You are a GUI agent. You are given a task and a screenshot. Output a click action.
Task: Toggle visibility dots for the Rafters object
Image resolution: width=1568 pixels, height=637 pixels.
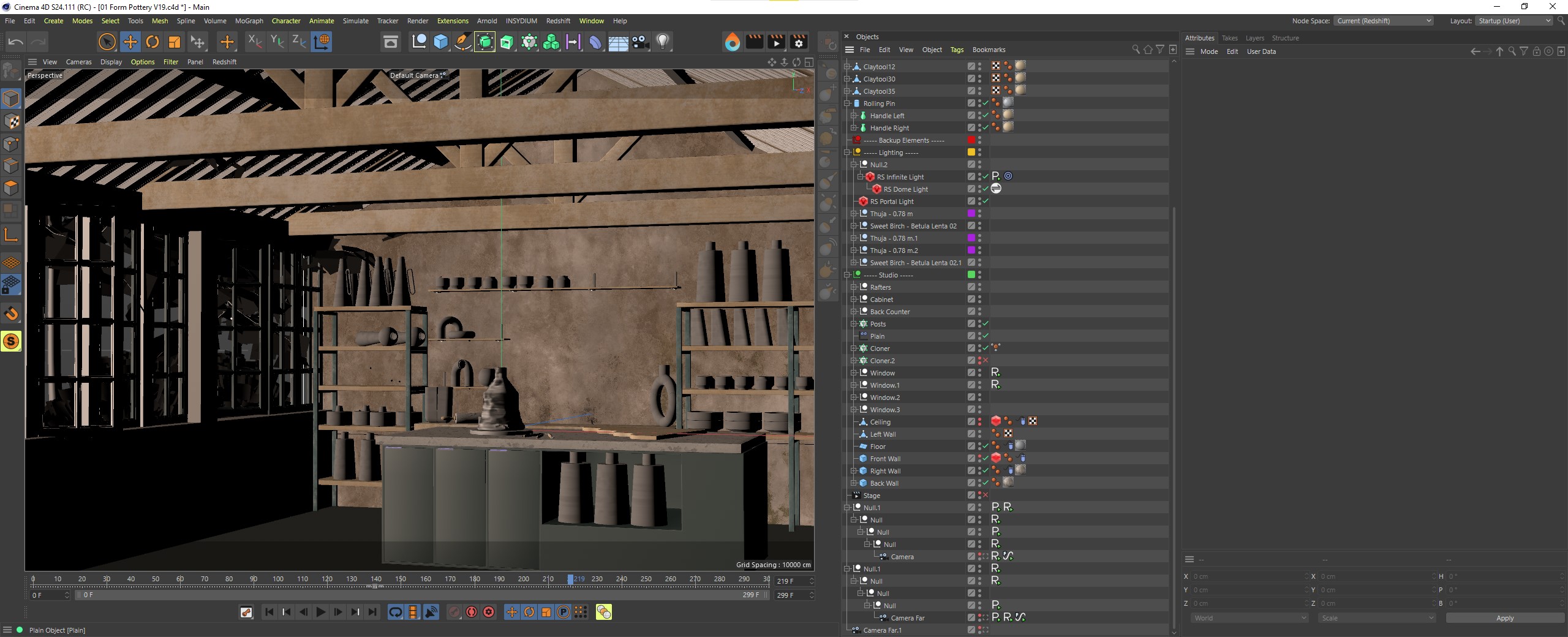point(979,287)
